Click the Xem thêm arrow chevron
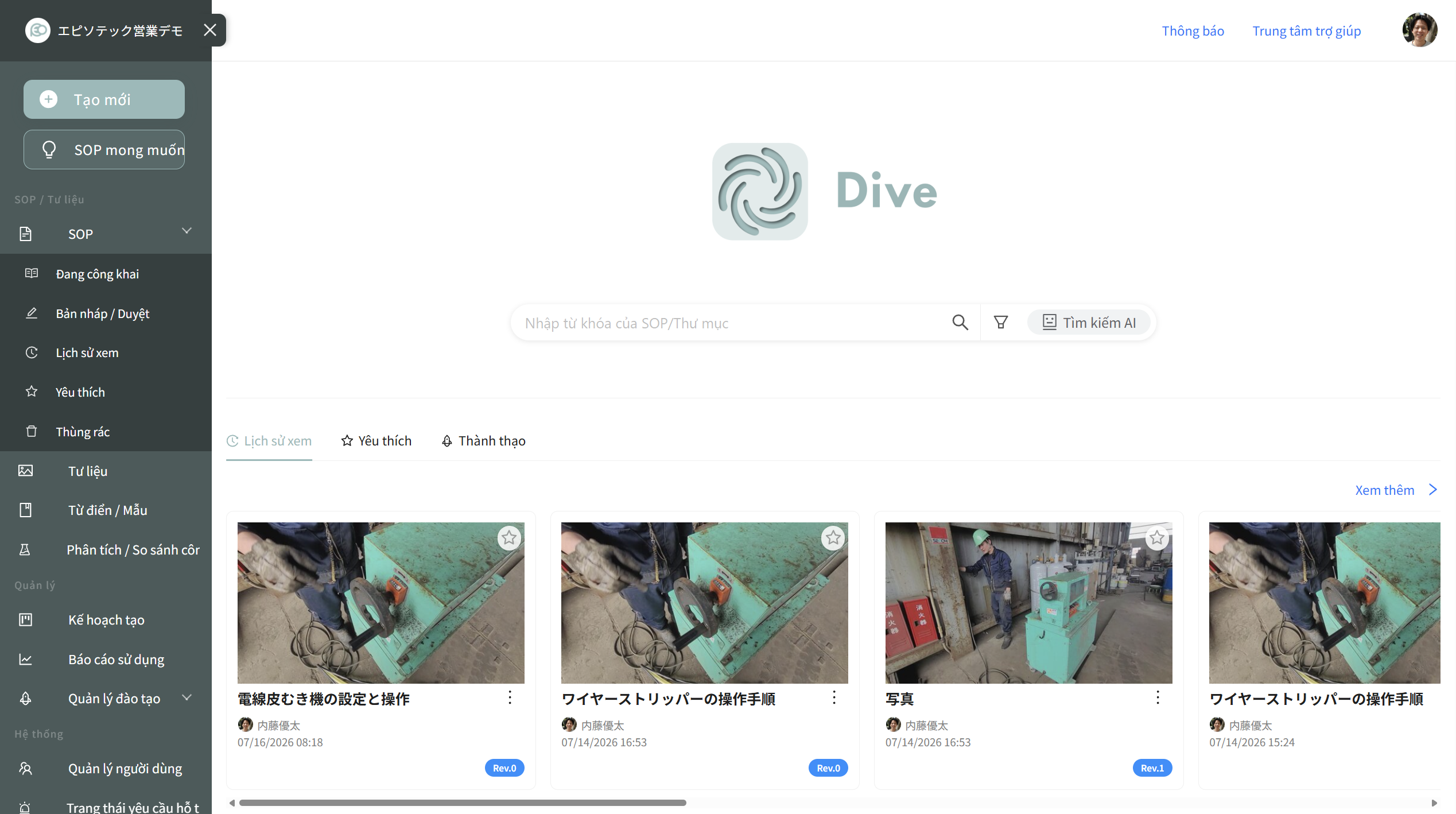This screenshot has height=814, width=1456. [x=1433, y=490]
